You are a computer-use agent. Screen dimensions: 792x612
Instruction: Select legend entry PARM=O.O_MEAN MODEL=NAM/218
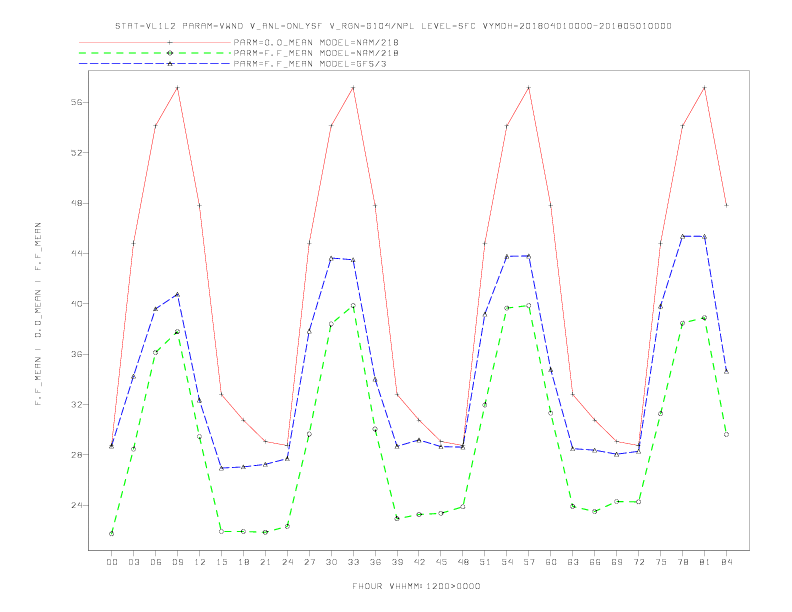316,42
